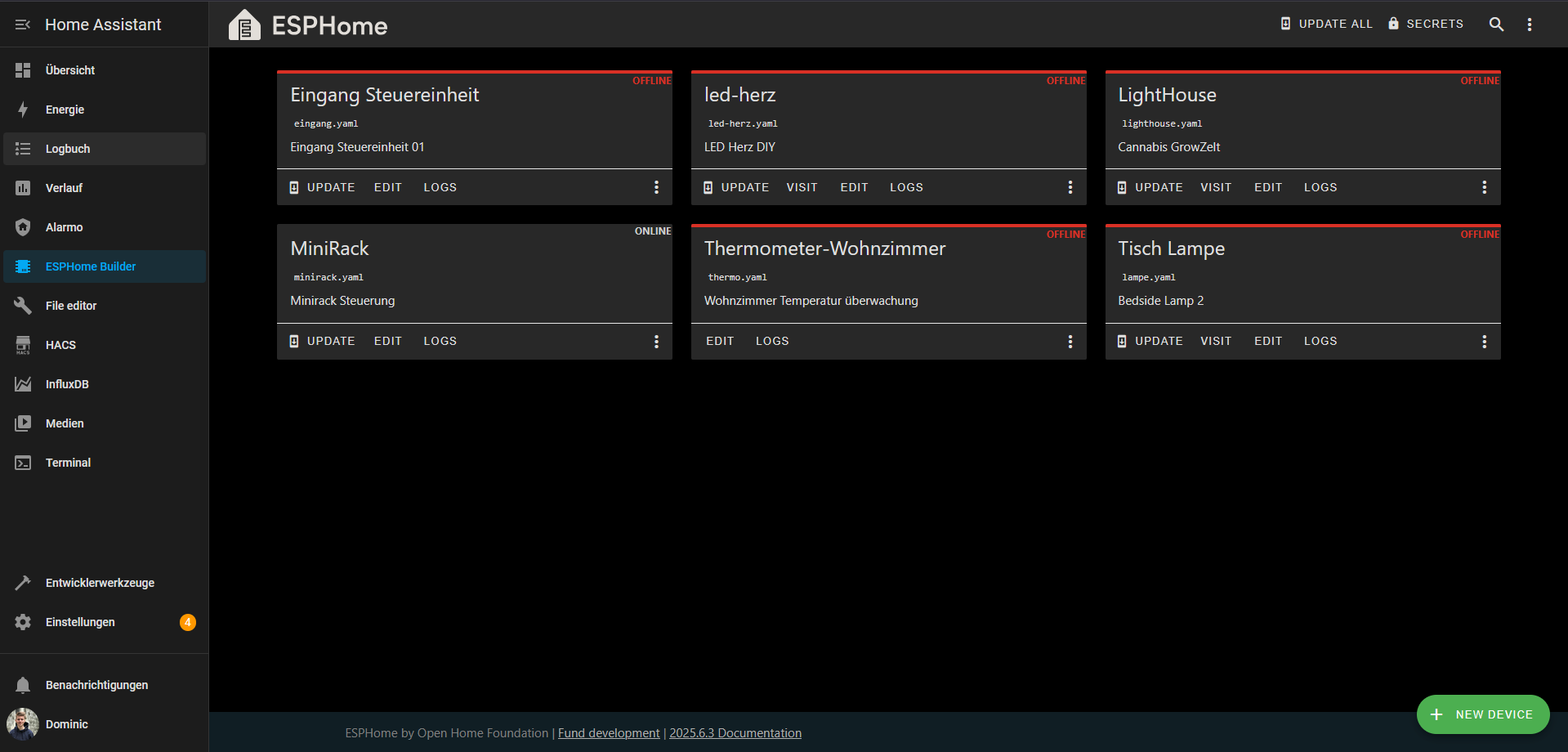Open the Verlauf chart icon
The image size is (1568, 752).
tap(23, 188)
